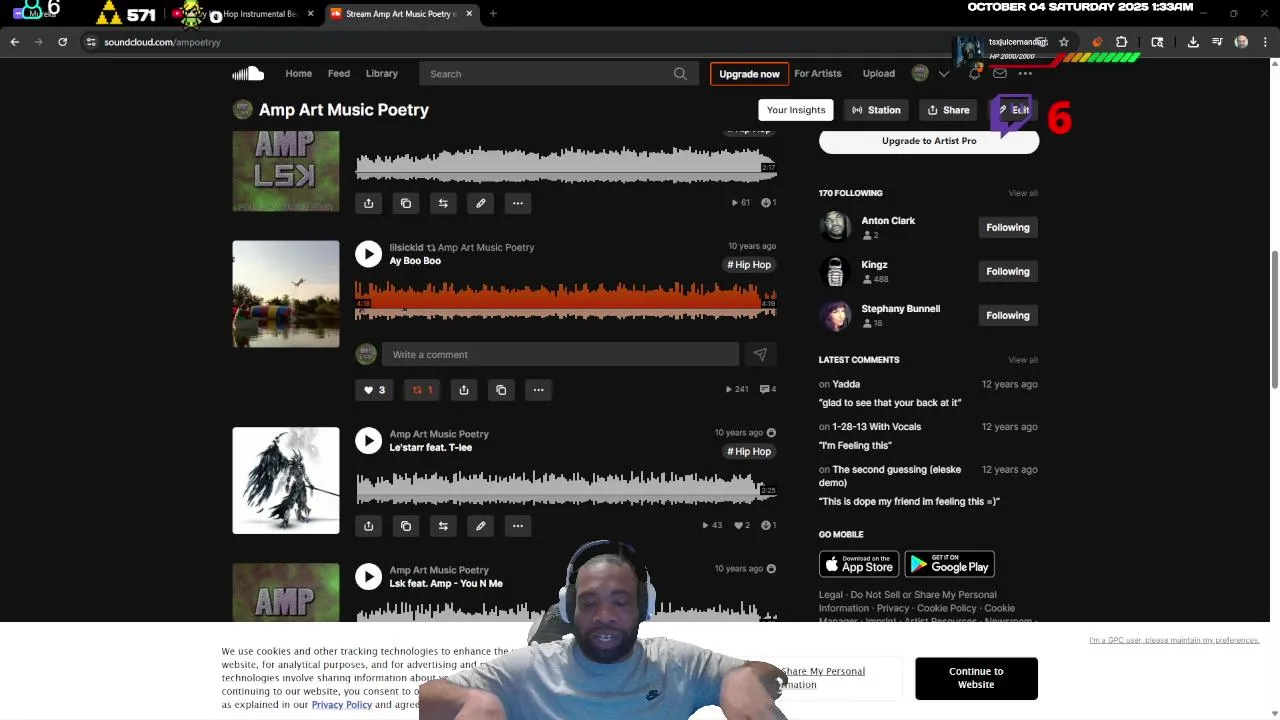
Task: Share the track with 61 plays
Action: point(368,203)
